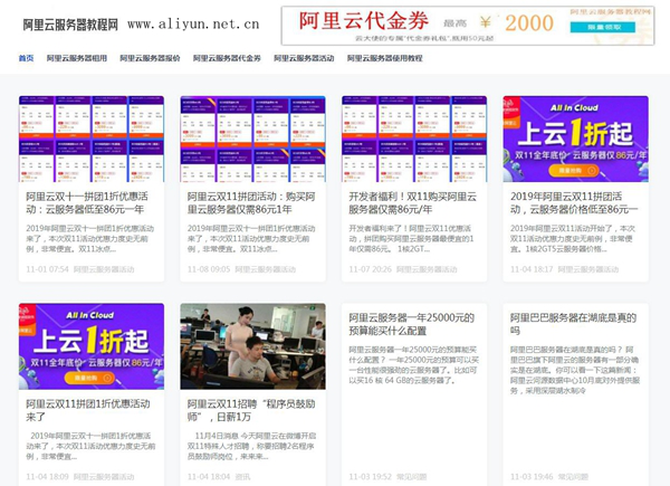Viewport: 670px width, 486px height.
Task: Click the date 11-03 19:52
Action: click(370, 477)
